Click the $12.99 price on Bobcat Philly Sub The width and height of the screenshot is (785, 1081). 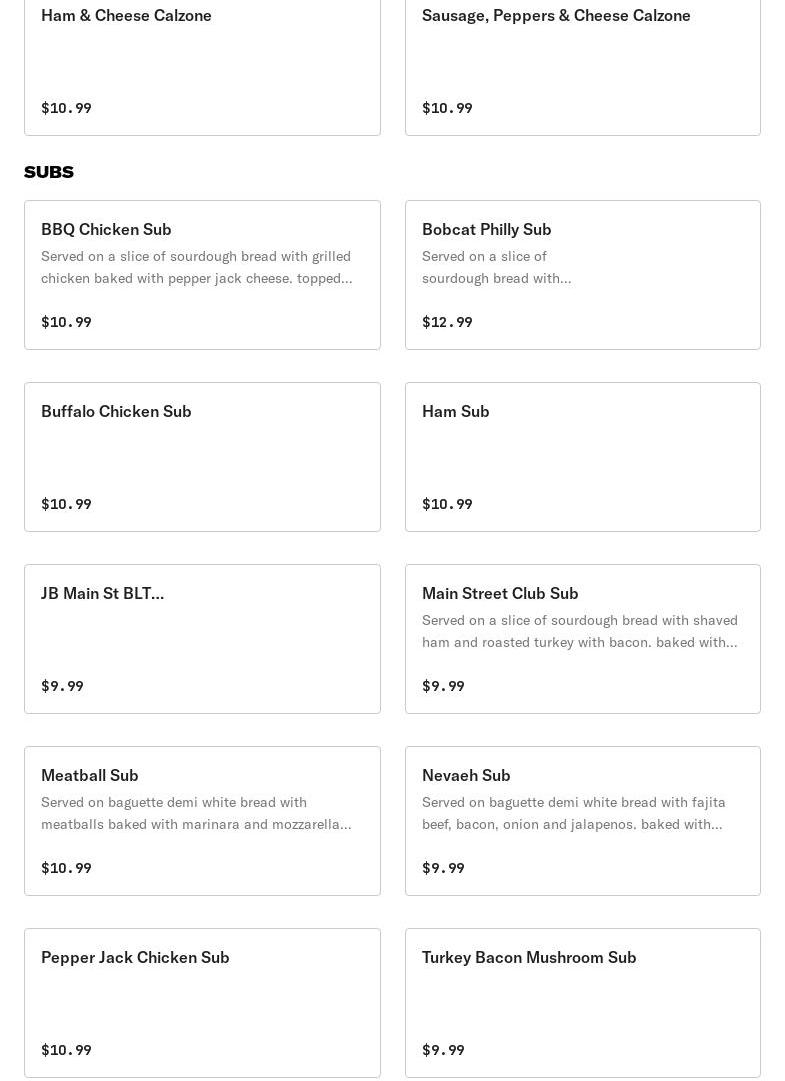click(447, 322)
